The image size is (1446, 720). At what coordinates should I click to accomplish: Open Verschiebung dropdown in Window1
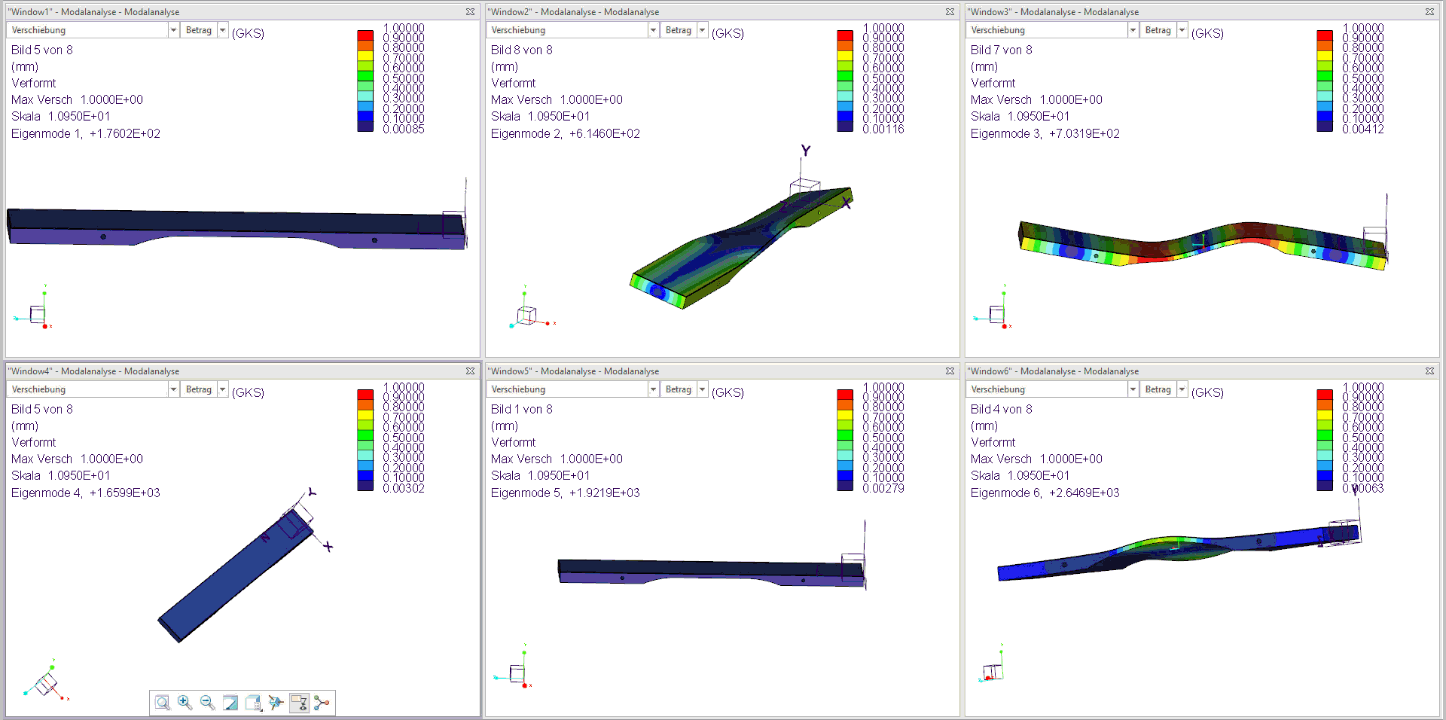(173, 30)
